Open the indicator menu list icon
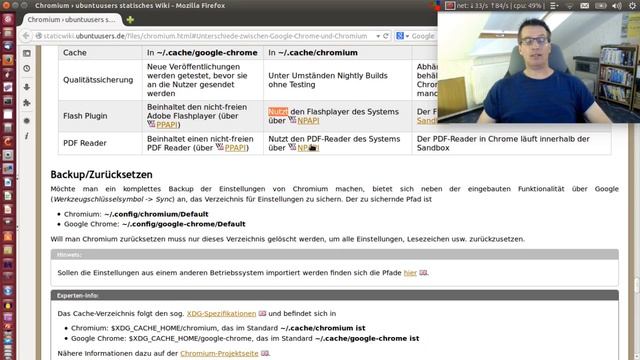Image resolution: width=640 pixels, height=360 pixels. click(554, 6)
